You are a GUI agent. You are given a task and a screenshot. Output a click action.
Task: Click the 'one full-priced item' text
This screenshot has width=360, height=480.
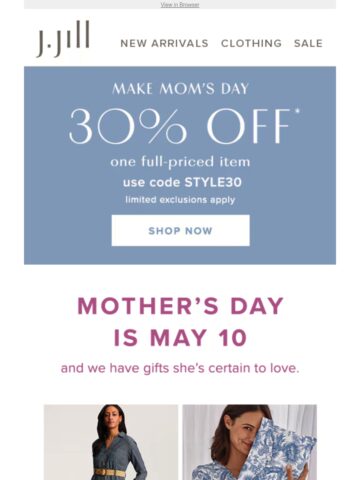point(180,162)
